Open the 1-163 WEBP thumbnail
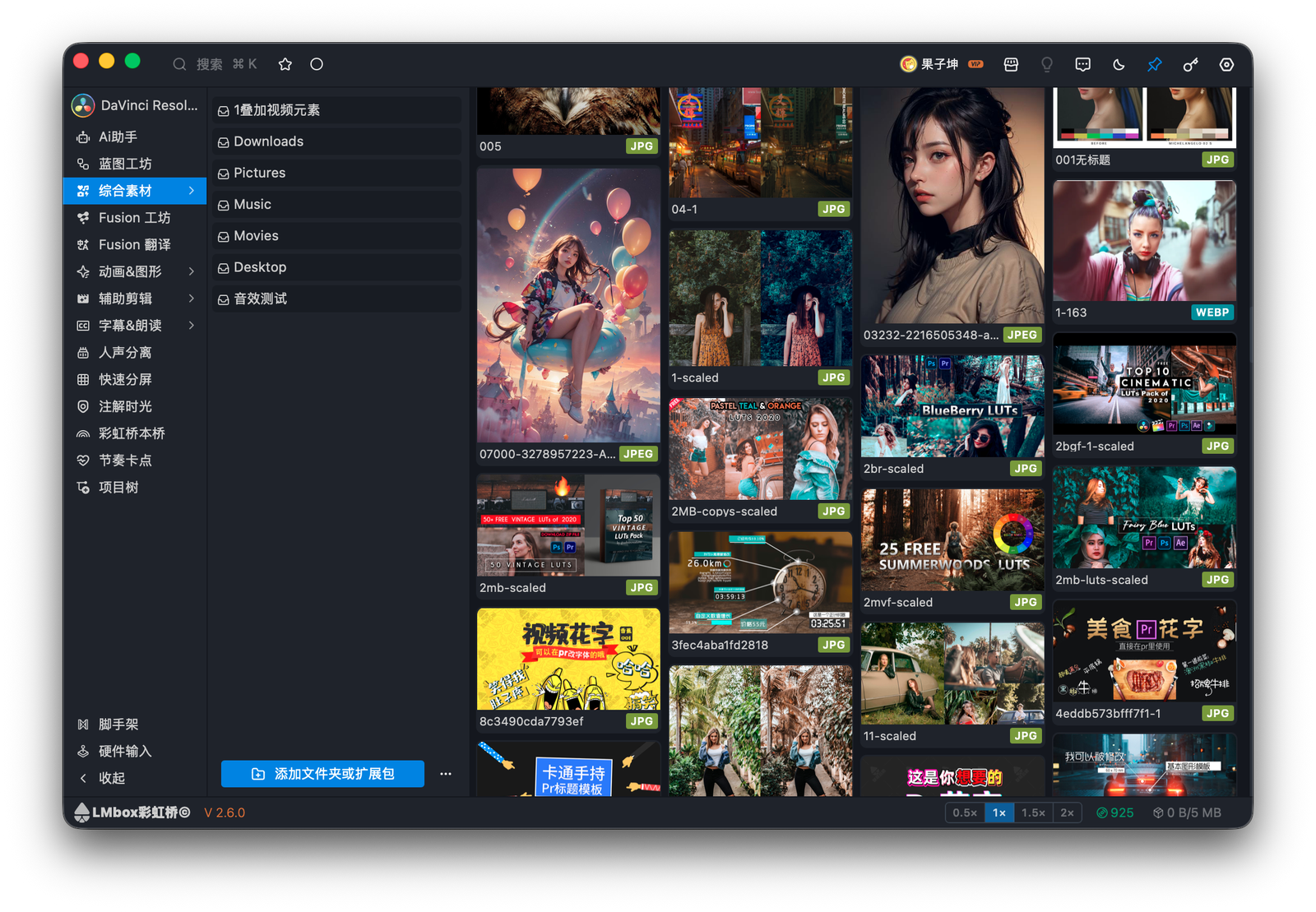The image size is (1316, 912). (1144, 241)
